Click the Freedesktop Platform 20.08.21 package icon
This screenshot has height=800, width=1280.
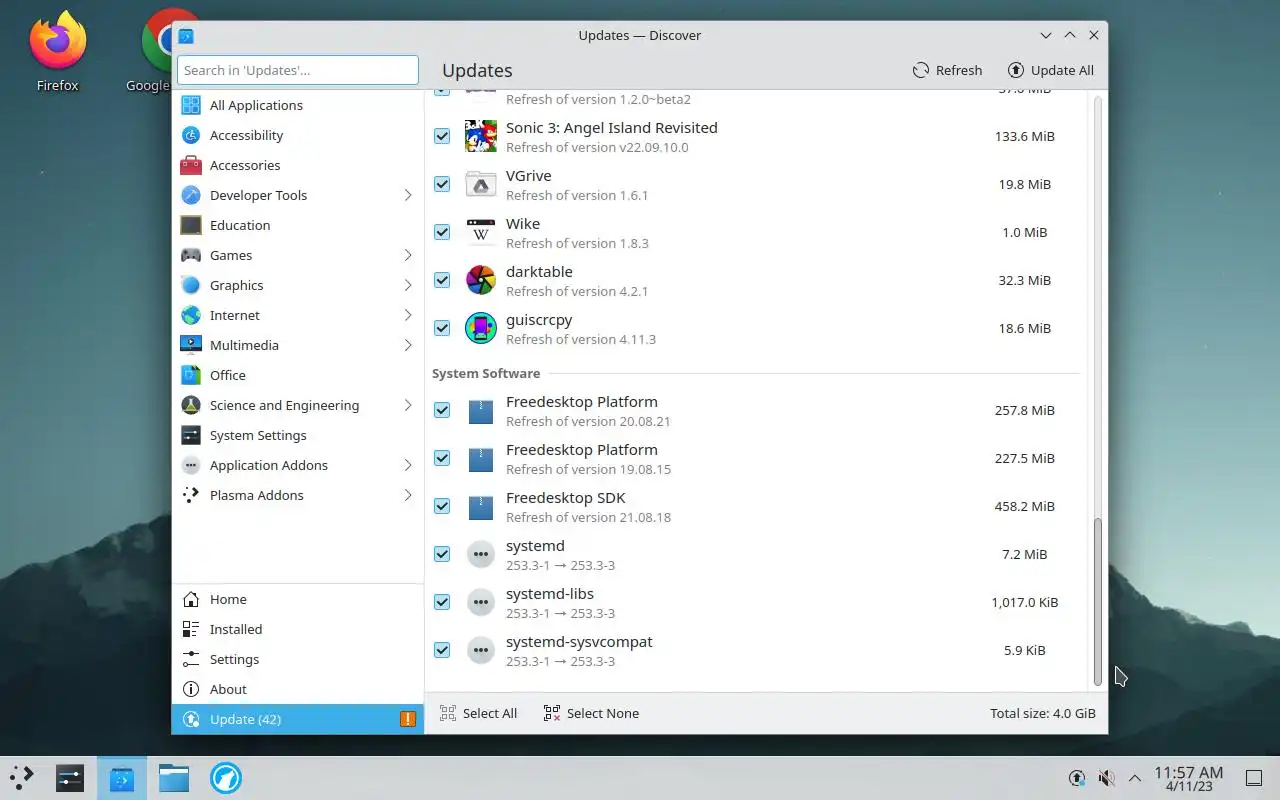[481, 410]
